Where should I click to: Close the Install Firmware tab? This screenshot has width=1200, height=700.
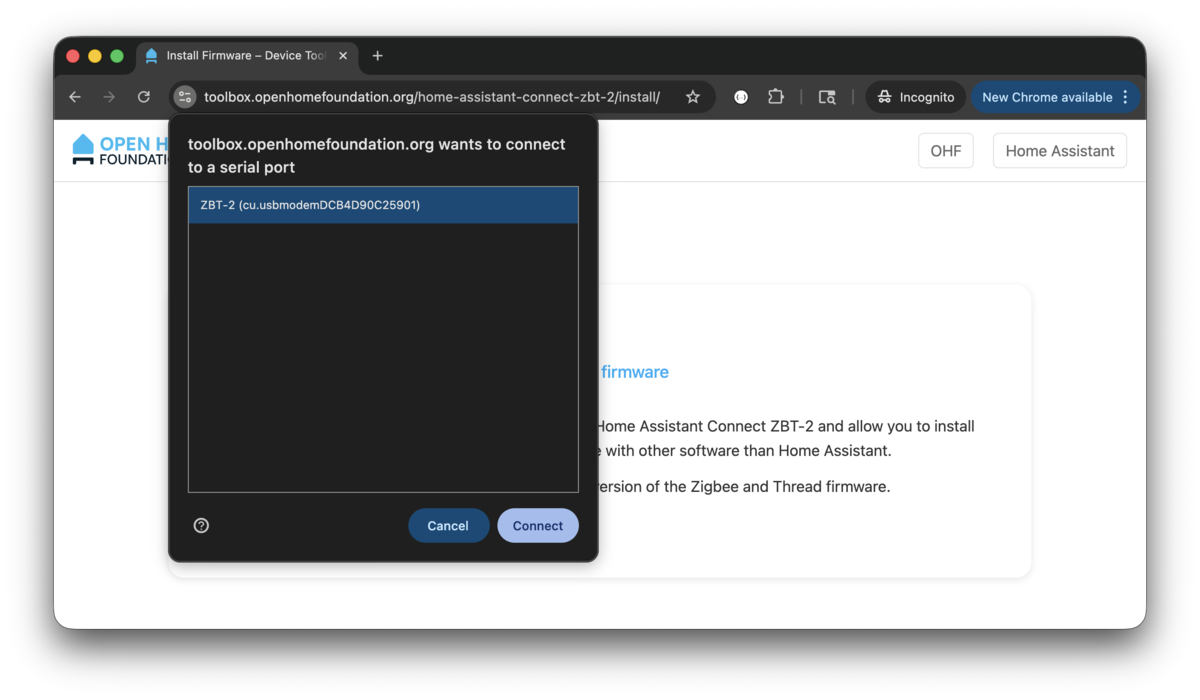[x=344, y=56]
